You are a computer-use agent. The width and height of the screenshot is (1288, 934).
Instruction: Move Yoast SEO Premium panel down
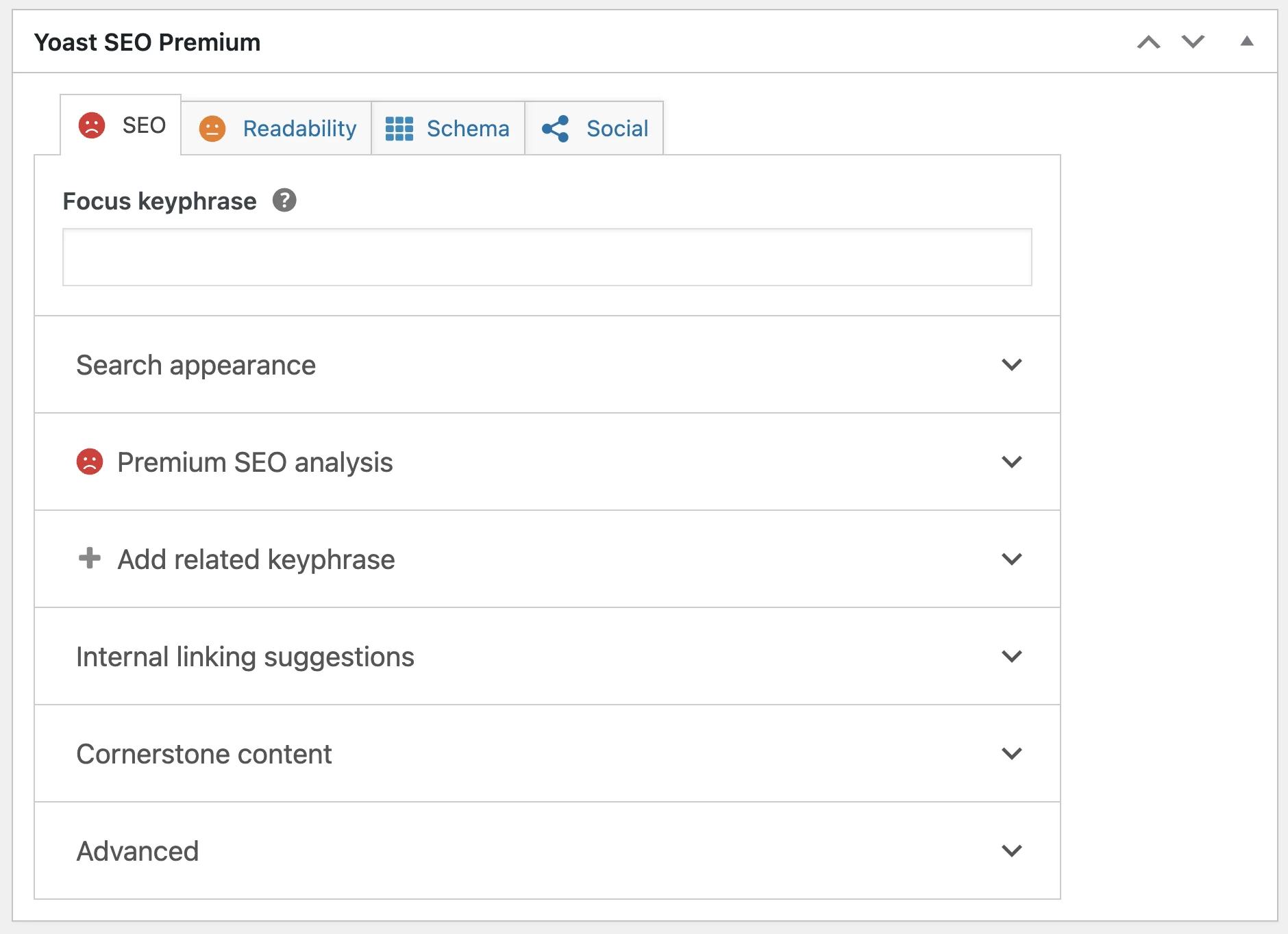[1193, 42]
